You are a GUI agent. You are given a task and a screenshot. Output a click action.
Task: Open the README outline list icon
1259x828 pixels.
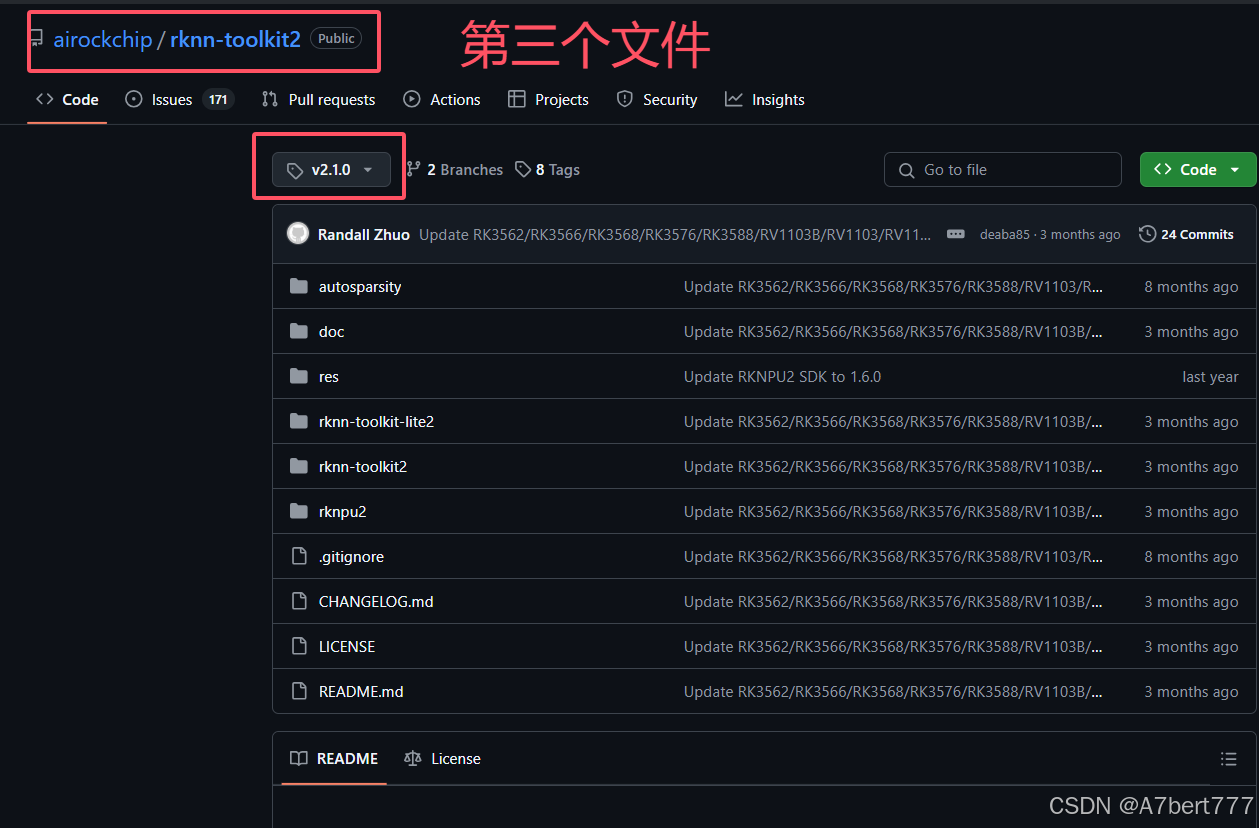(1229, 759)
